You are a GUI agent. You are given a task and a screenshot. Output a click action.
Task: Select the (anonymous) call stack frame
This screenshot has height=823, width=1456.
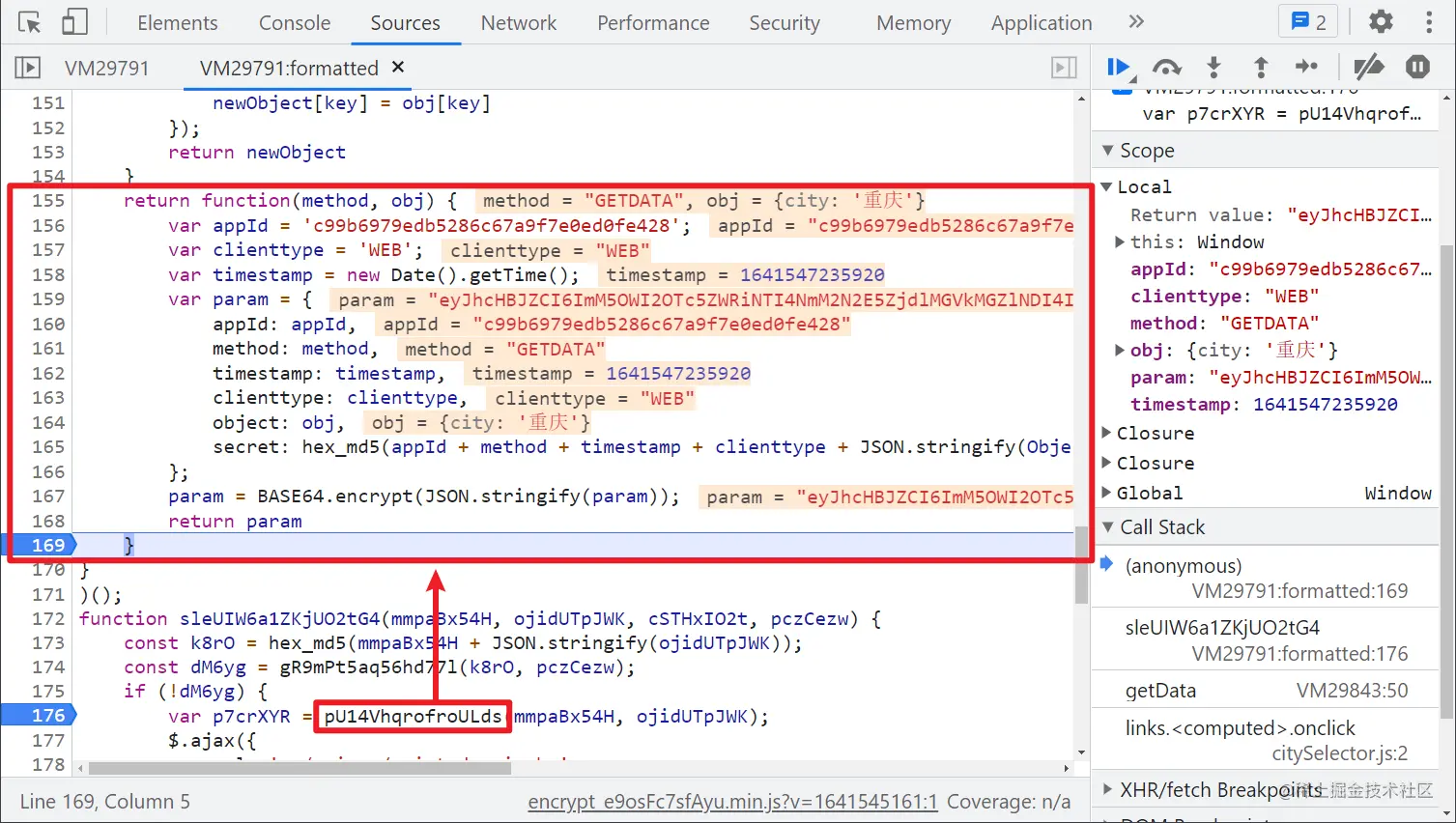[x=1267, y=578]
